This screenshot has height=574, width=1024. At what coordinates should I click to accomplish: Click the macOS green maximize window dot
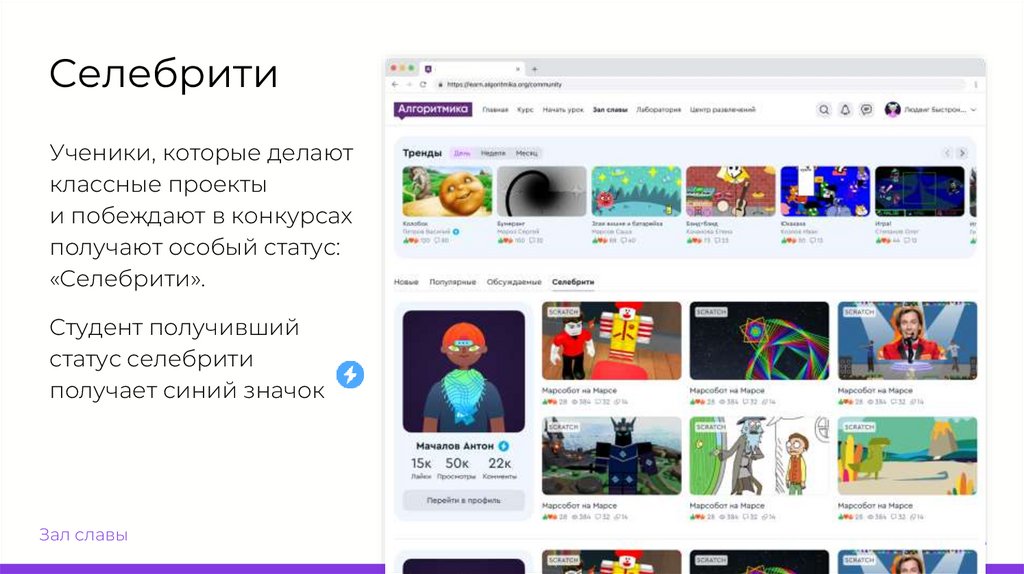(x=412, y=68)
